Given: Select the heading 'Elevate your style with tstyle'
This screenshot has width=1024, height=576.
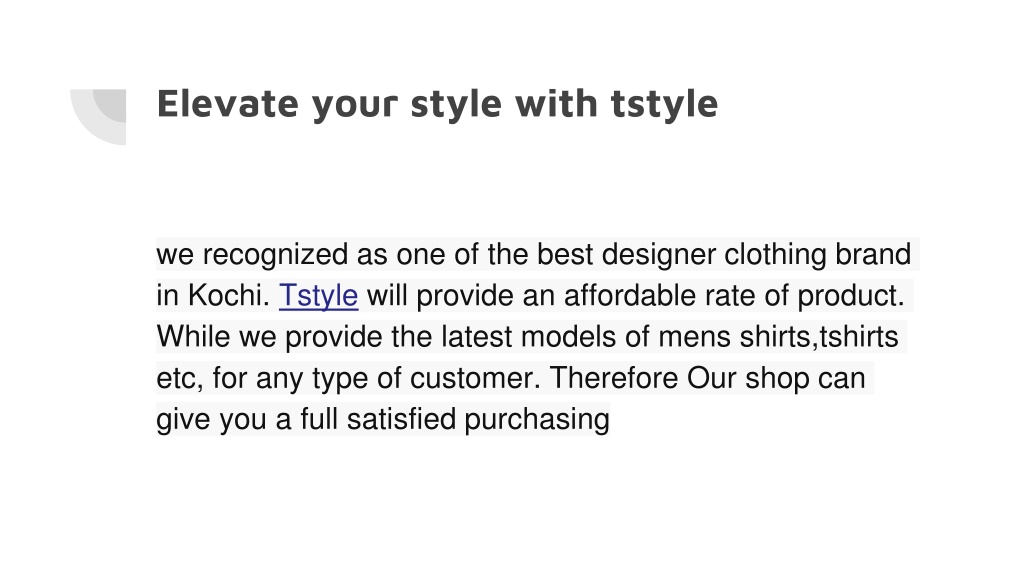Looking at the screenshot, I should coord(437,104).
